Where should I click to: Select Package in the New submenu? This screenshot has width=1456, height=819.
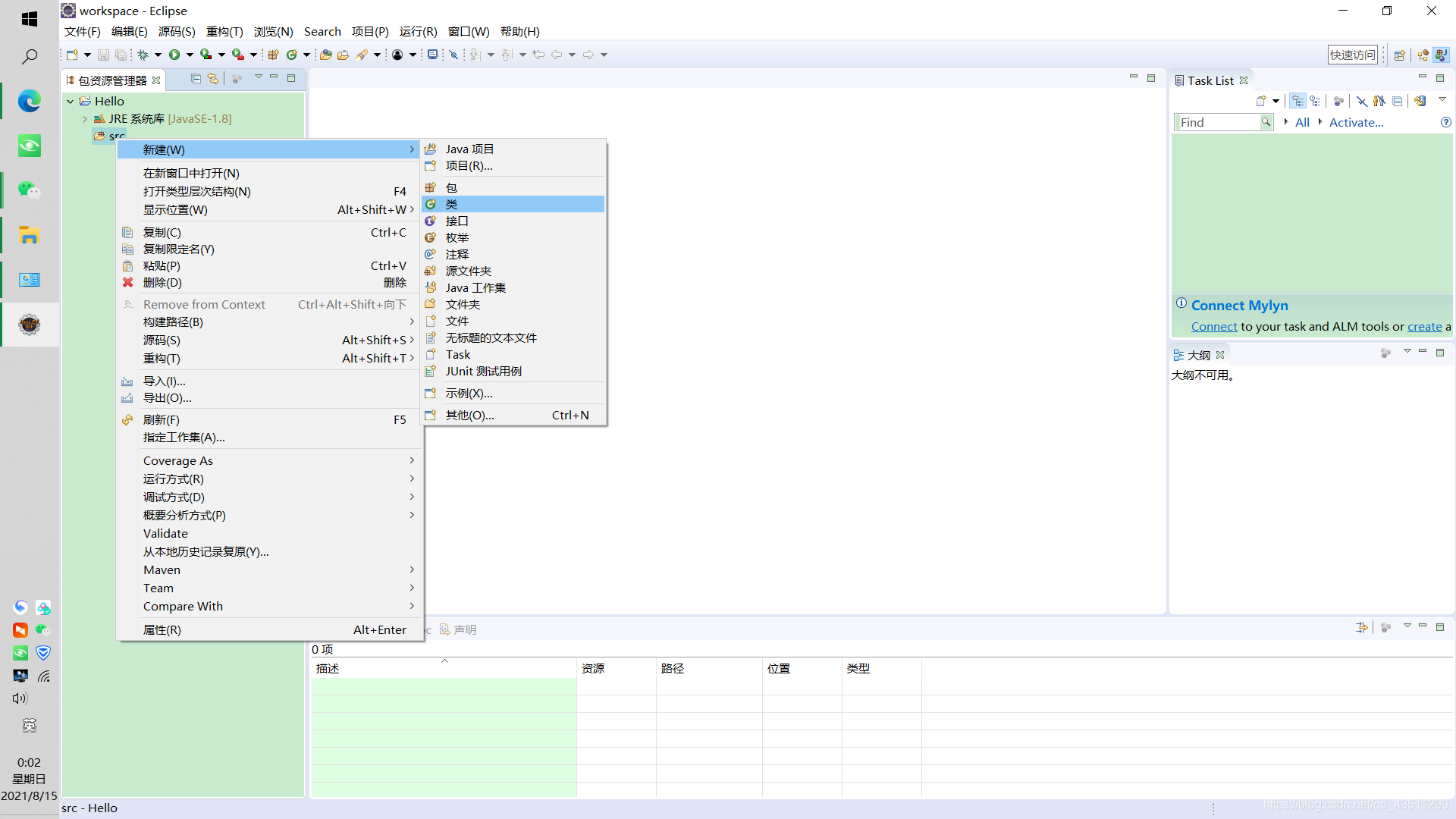[x=513, y=187]
